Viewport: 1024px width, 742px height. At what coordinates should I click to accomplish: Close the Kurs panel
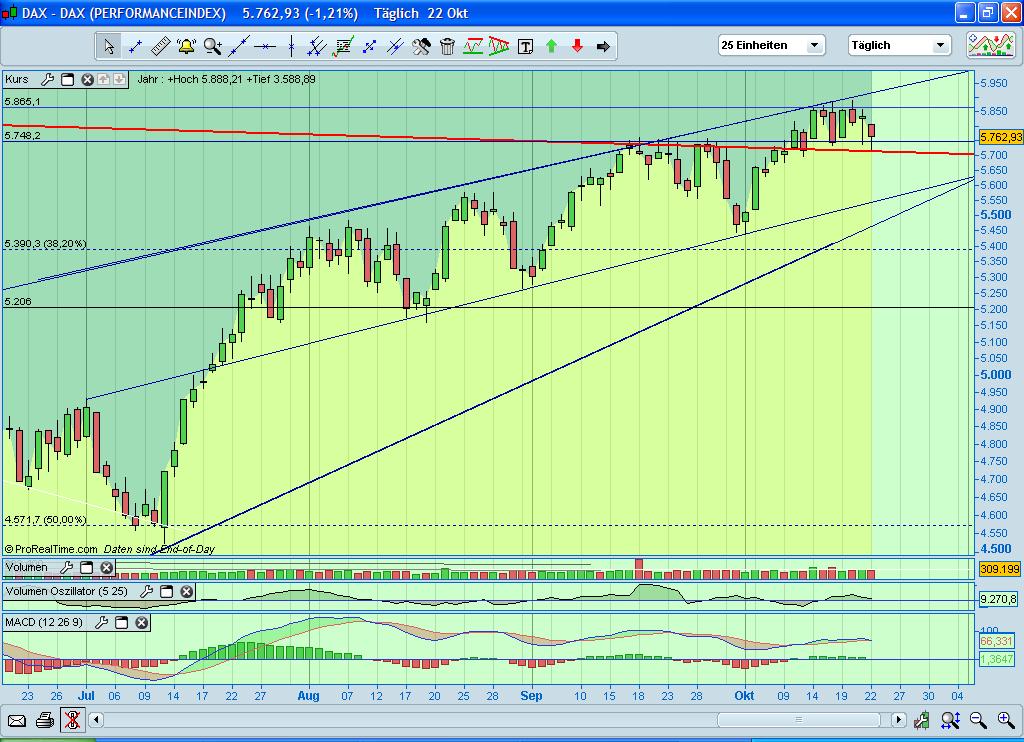tap(87, 80)
